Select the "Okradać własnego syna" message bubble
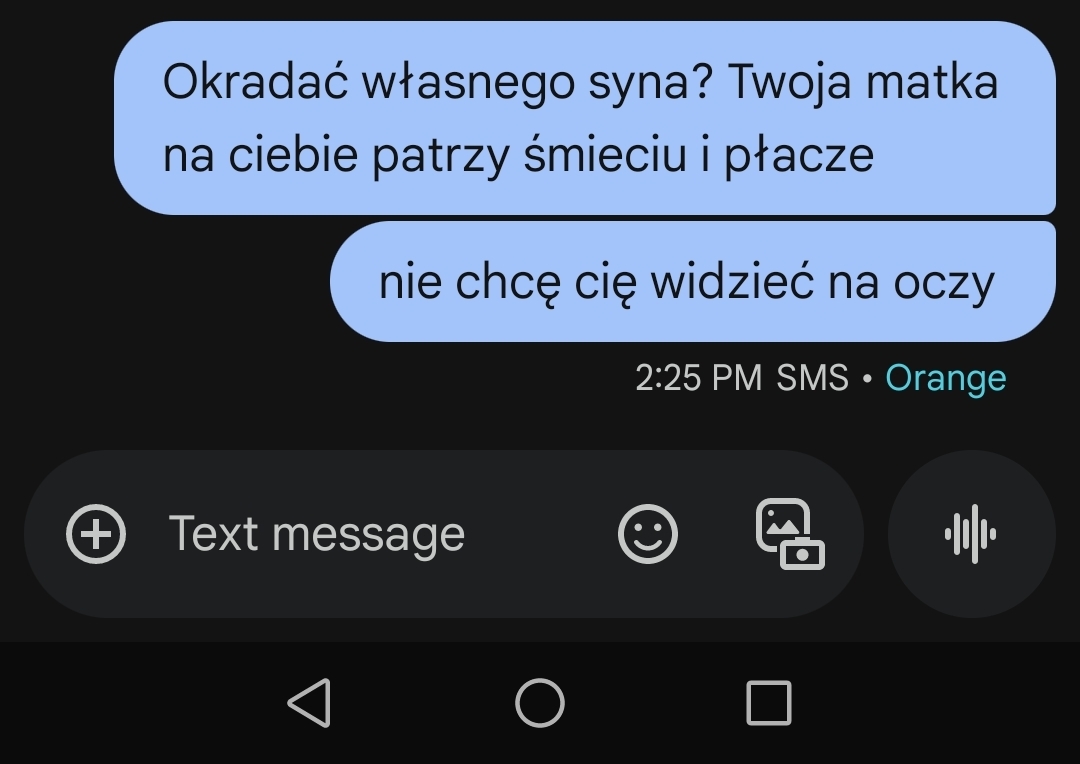 [x=585, y=118]
